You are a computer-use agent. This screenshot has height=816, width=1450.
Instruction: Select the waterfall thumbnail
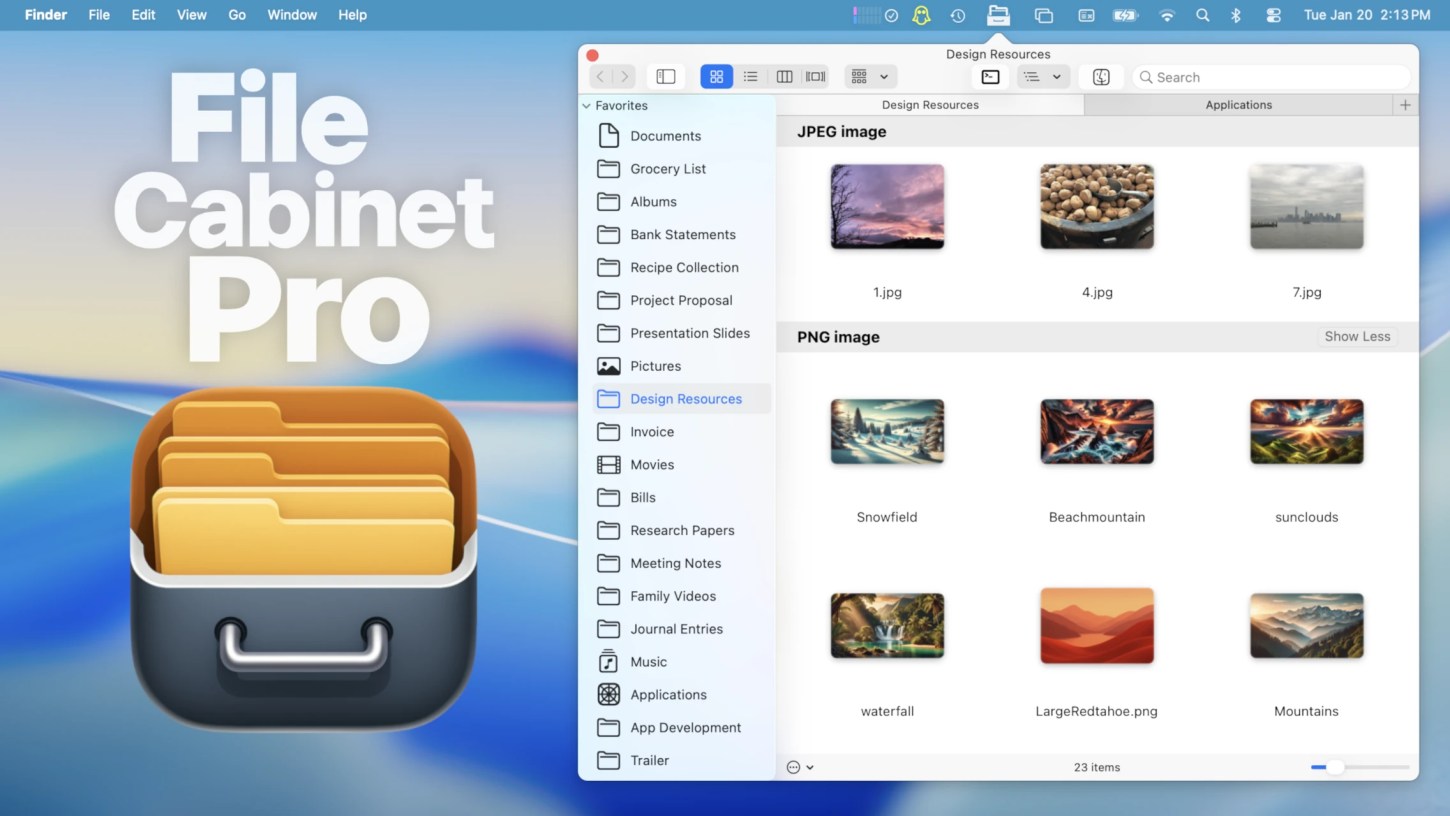[887, 626]
